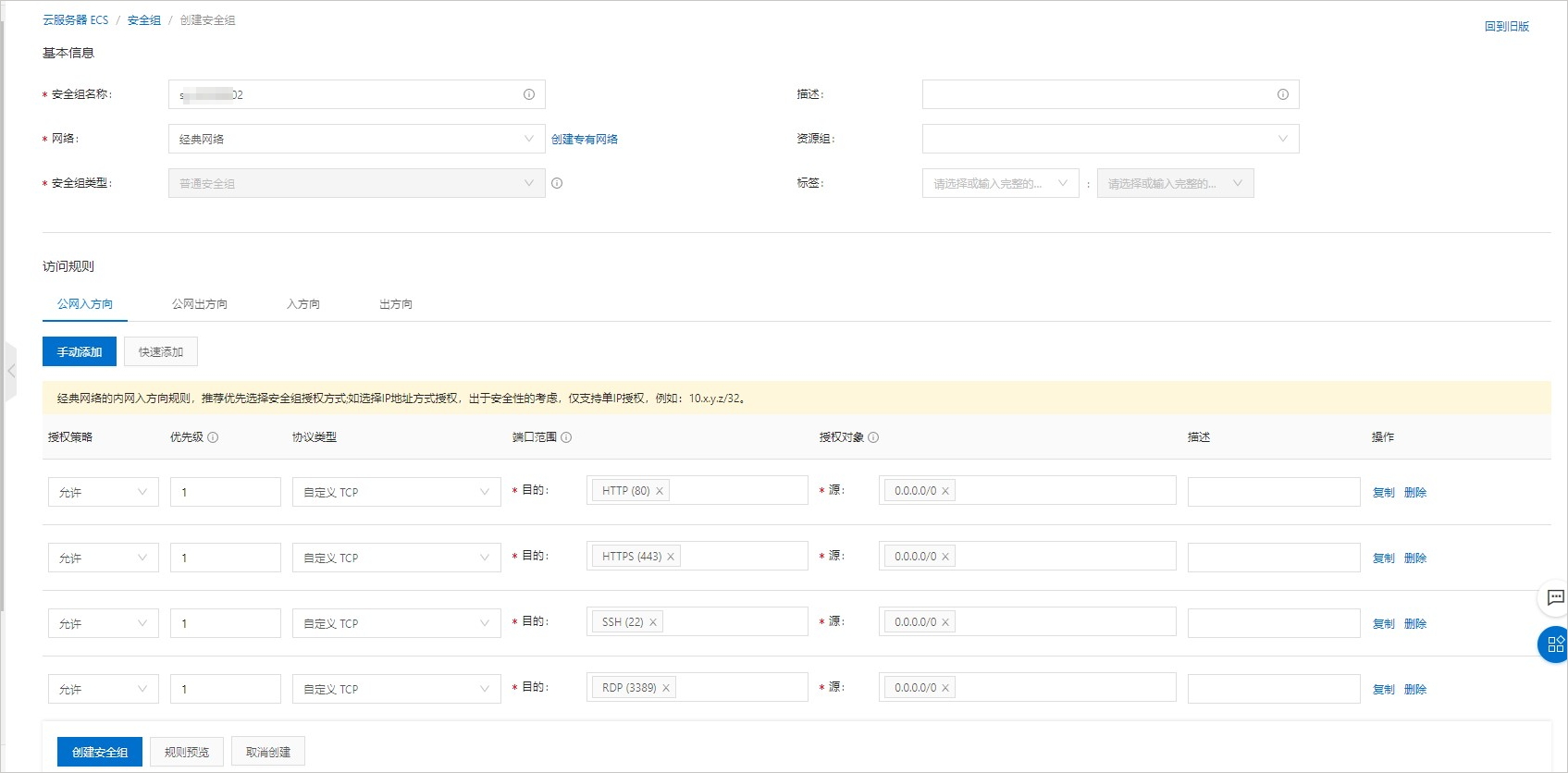The width and height of the screenshot is (1568, 773).
Task: Expand the left sidebar collapse handle
Action: click(x=10, y=371)
